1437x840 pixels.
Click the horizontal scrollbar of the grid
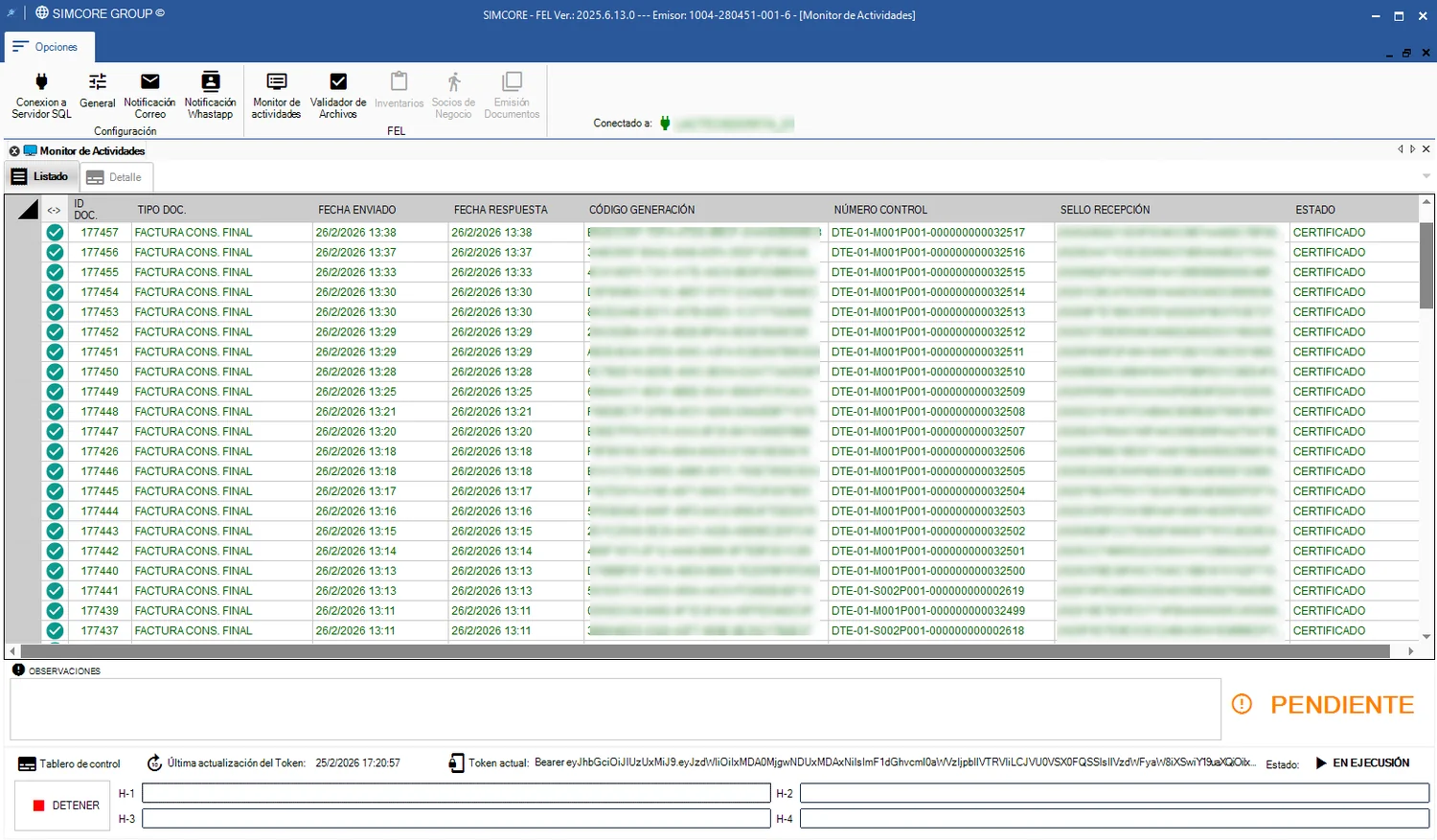tap(704, 651)
